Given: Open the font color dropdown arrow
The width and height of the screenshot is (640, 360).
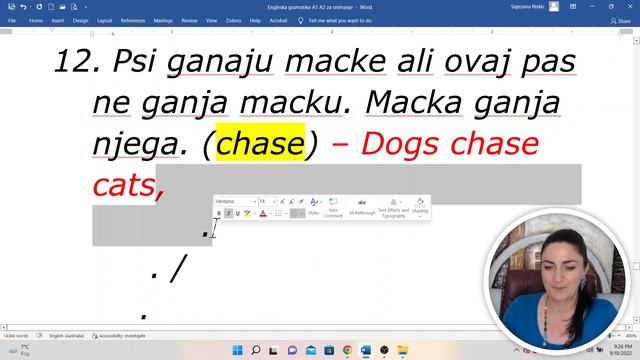Looking at the screenshot, I should tap(271, 213).
